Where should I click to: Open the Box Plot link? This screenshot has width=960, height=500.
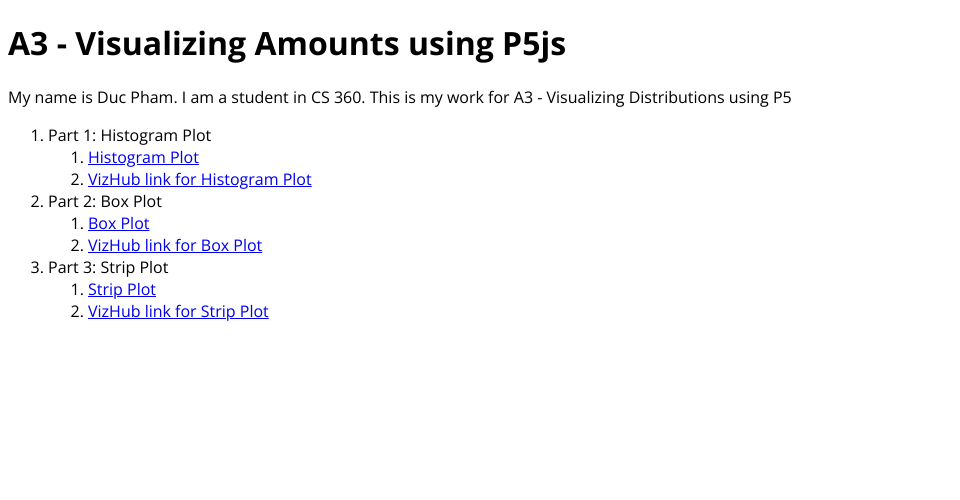(x=118, y=224)
